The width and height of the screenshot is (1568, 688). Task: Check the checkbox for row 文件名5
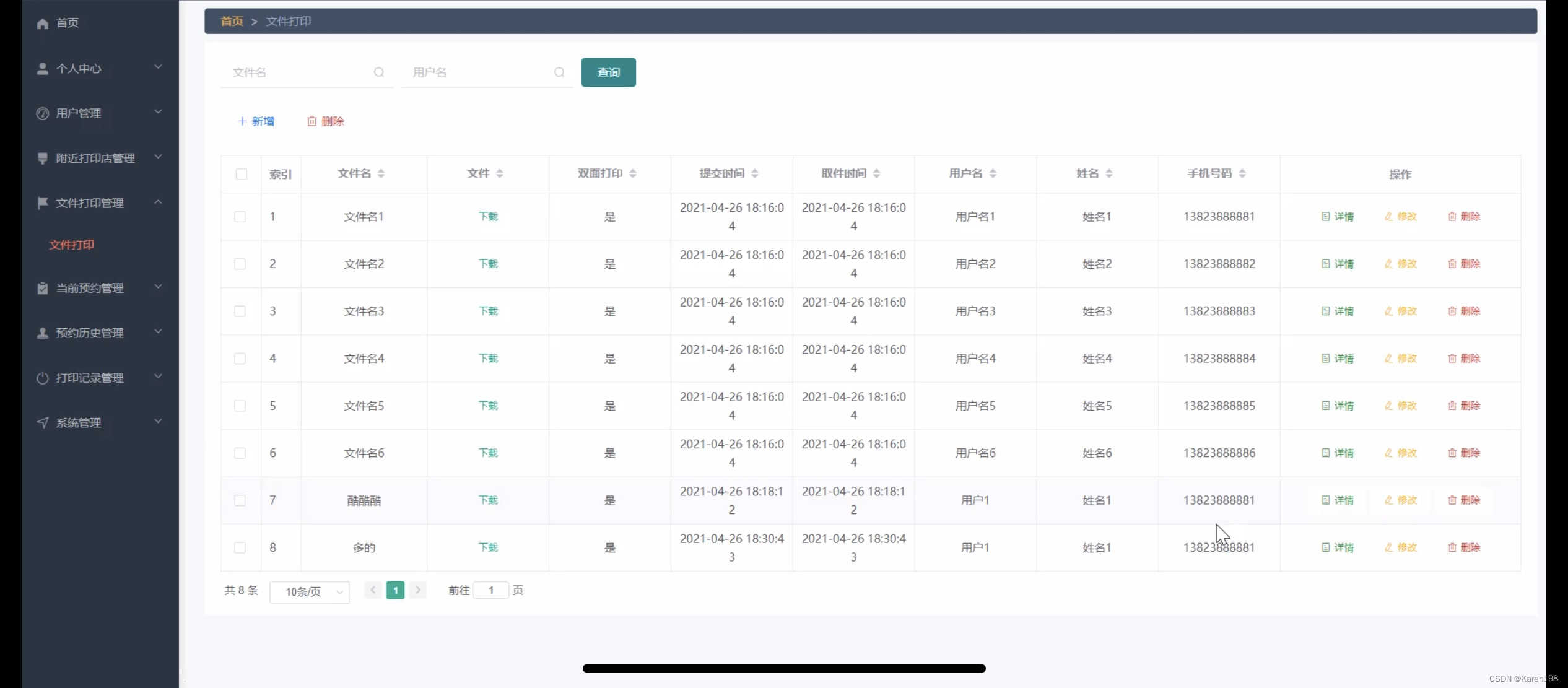click(240, 406)
